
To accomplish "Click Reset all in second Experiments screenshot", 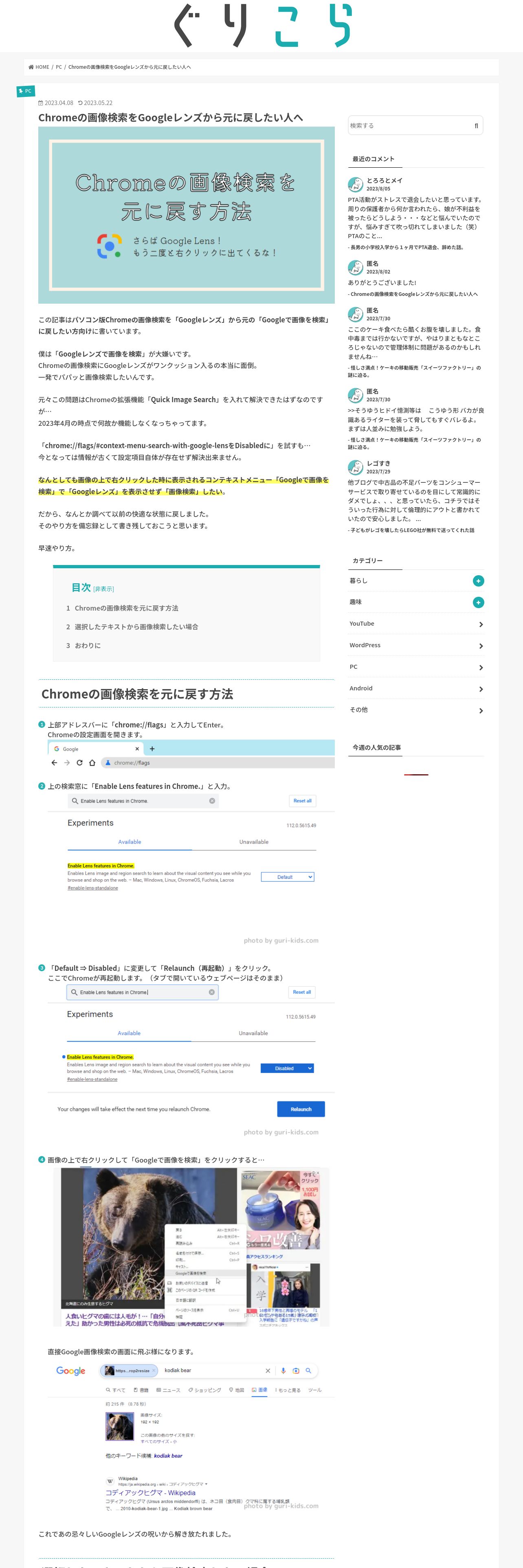I will point(301,992).
